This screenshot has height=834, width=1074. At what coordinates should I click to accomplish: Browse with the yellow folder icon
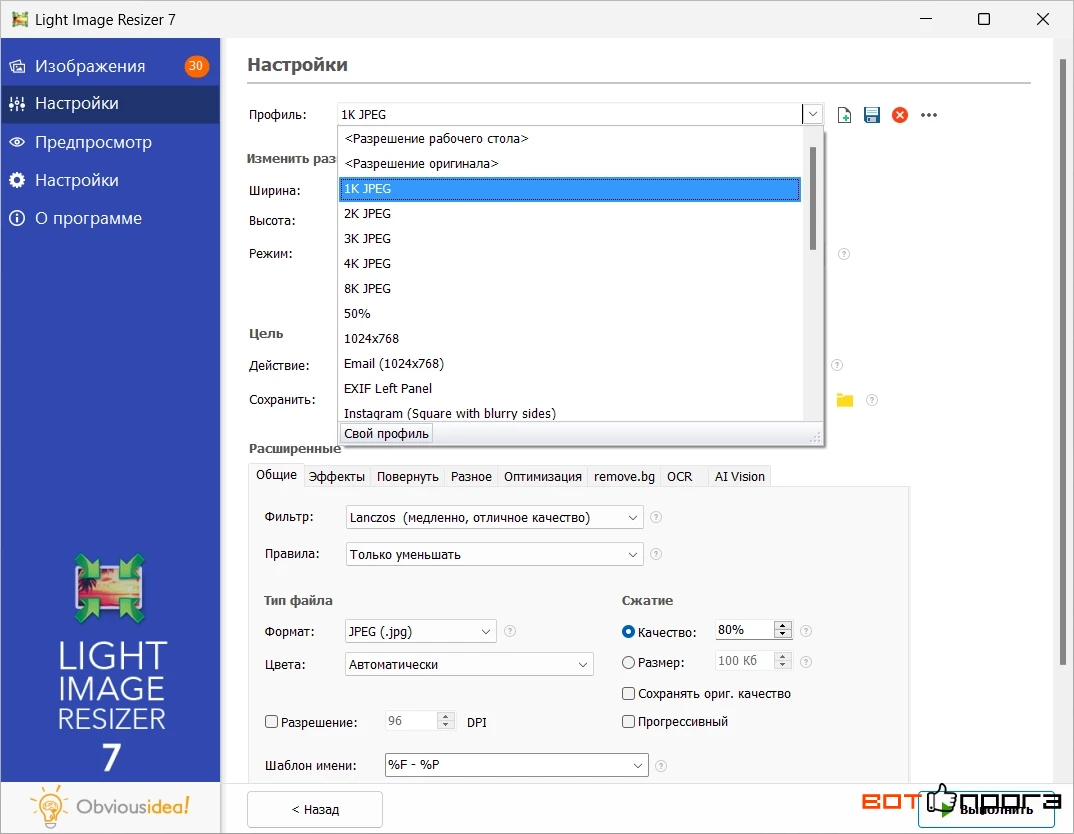845,400
